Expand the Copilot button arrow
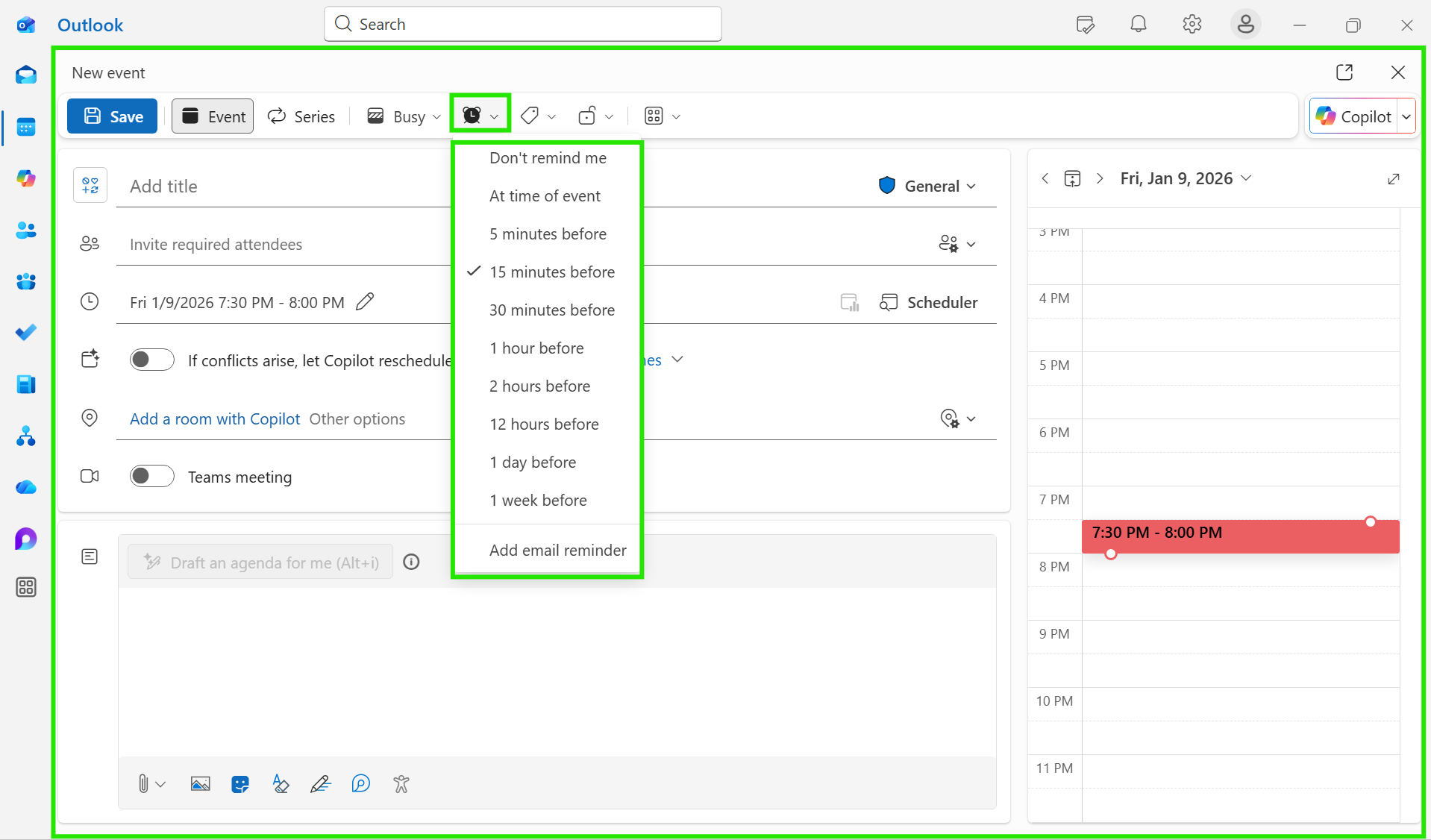 tap(1406, 116)
